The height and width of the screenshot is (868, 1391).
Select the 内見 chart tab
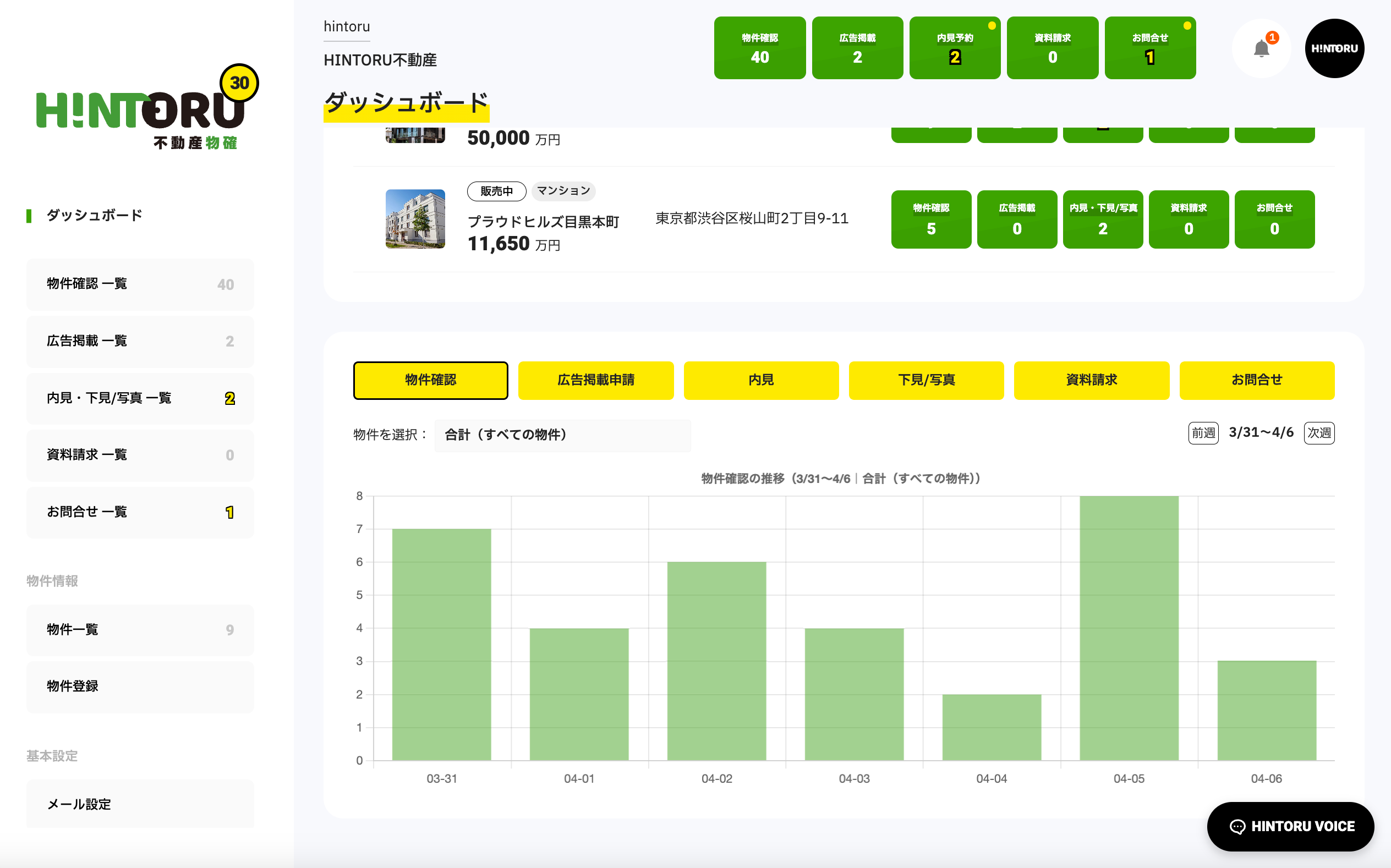pos(760,380)
